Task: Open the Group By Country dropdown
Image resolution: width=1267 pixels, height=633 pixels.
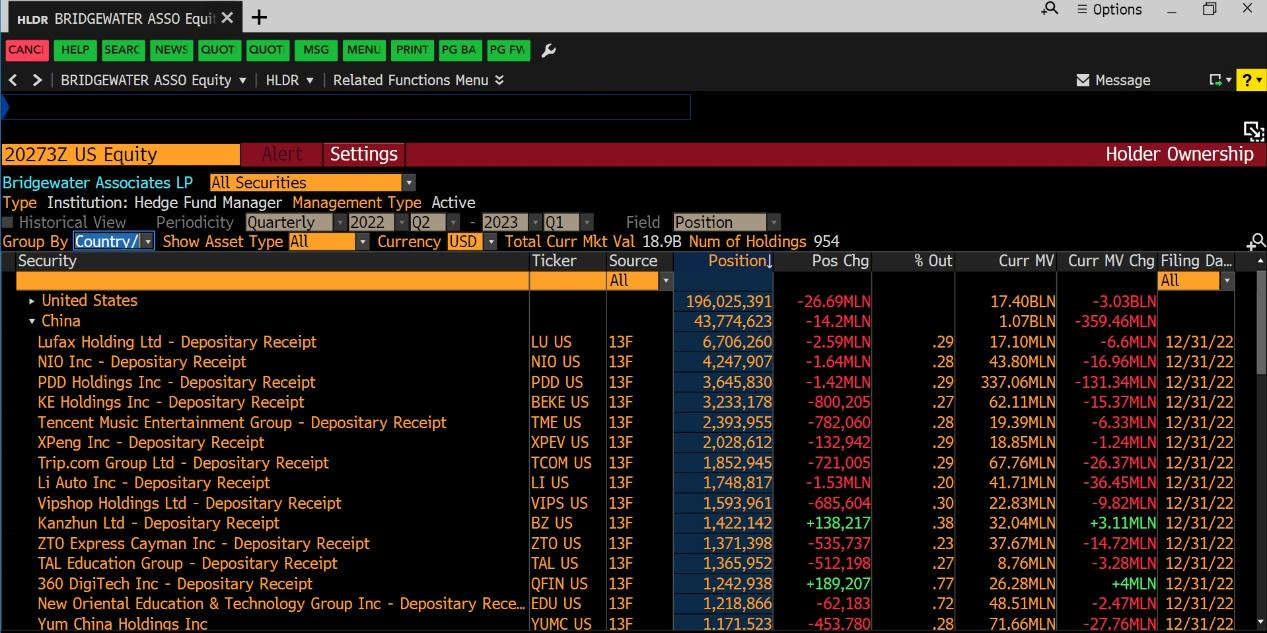Action: [114, 241]
